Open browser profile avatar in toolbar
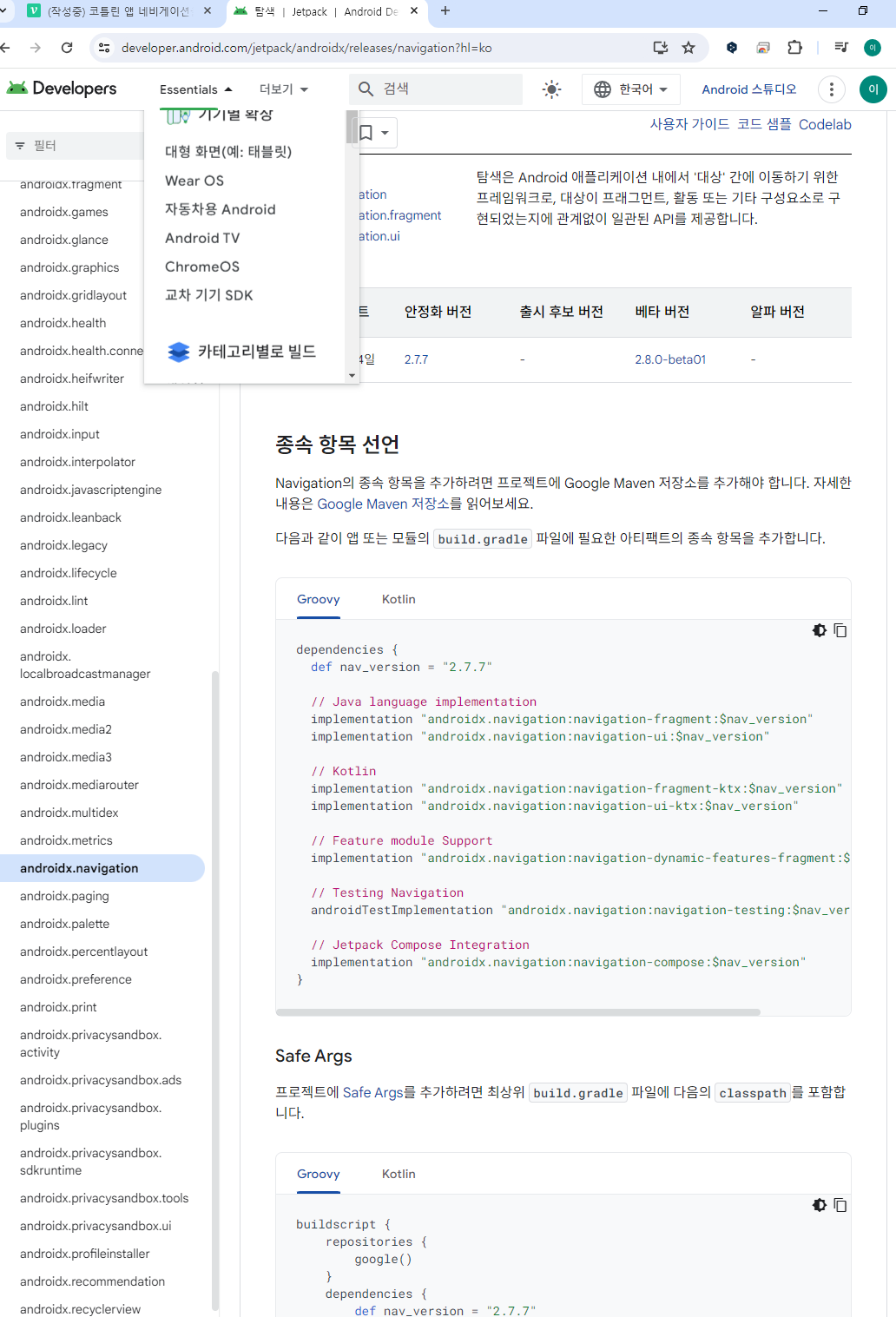The width and height of the screenshot is (896, 1317). tap(873, 48)
